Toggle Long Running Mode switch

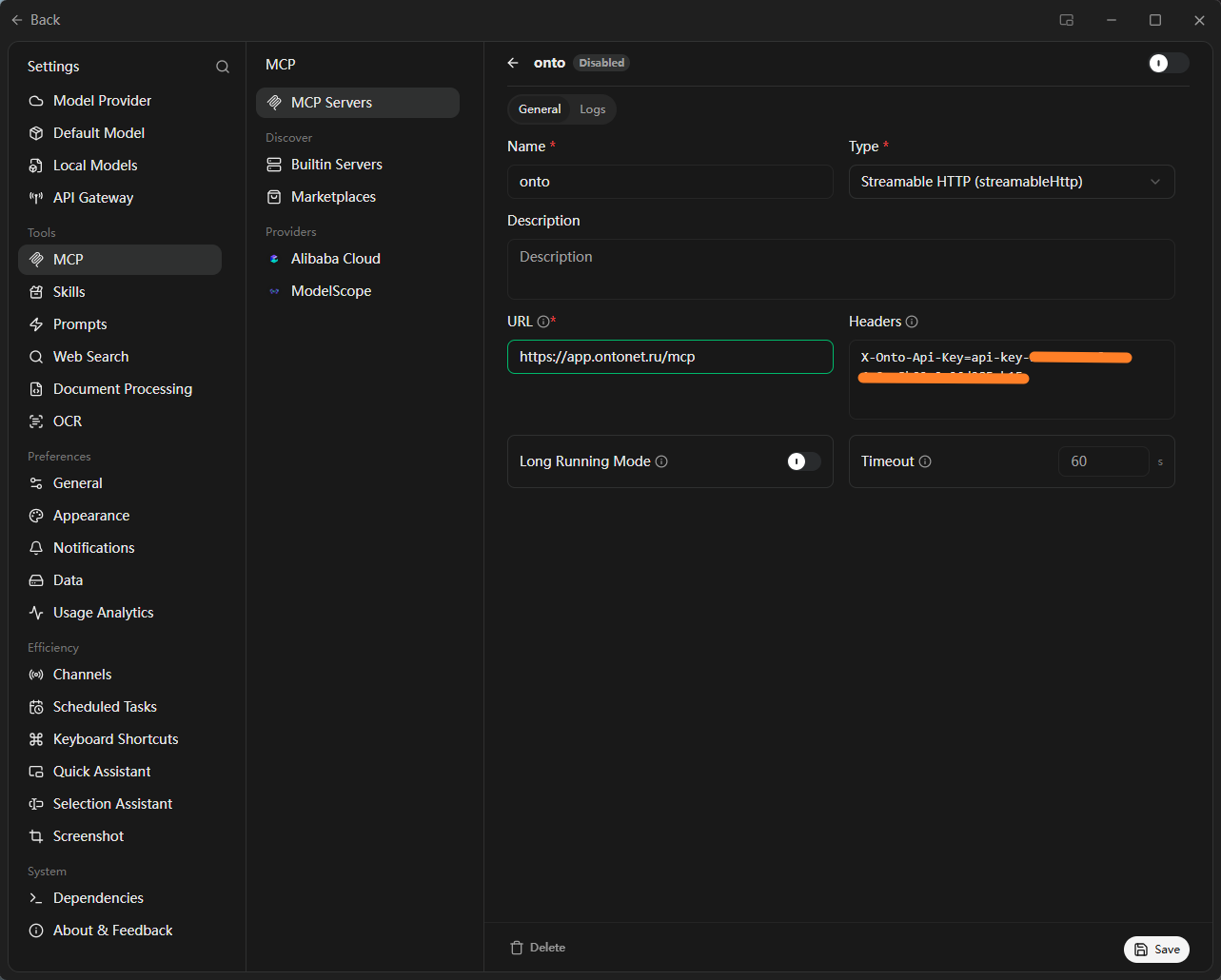[804, 461]
